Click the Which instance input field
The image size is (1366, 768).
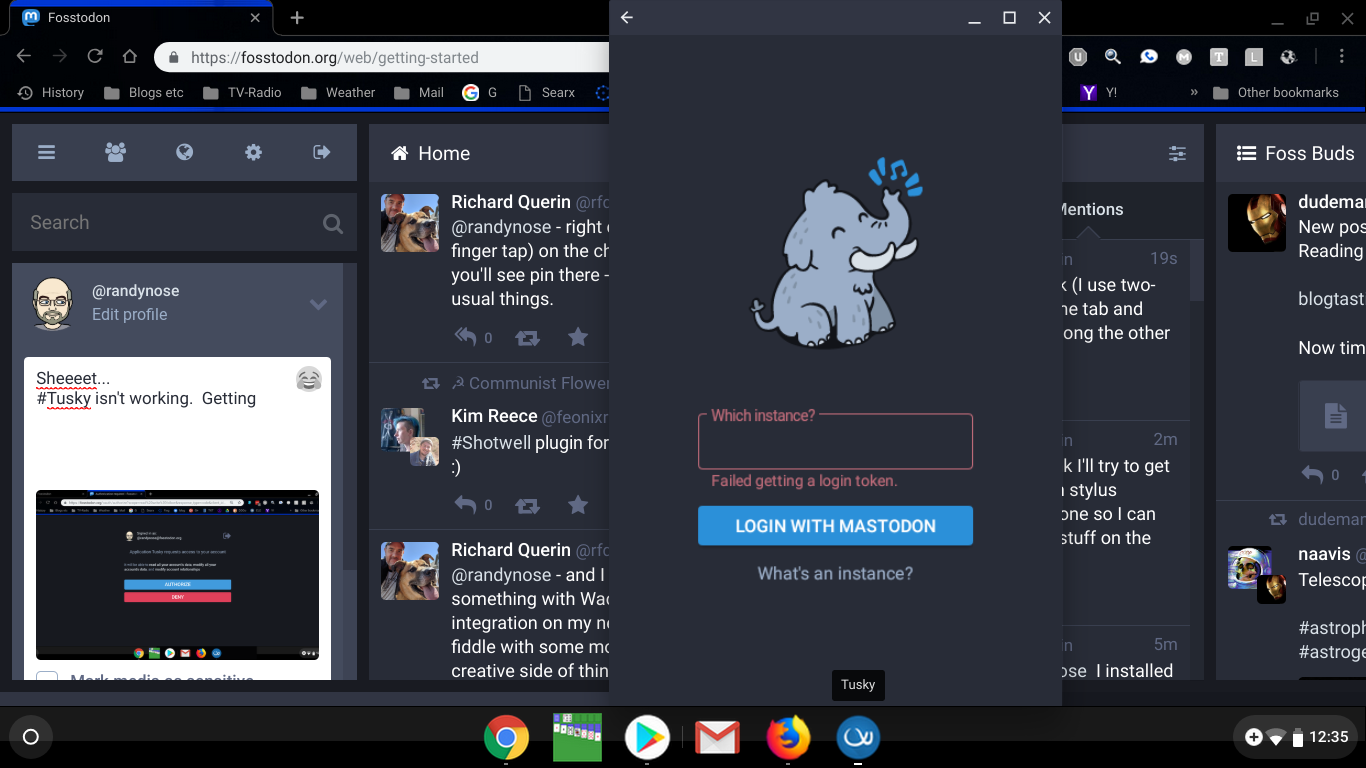click(835, 441)
